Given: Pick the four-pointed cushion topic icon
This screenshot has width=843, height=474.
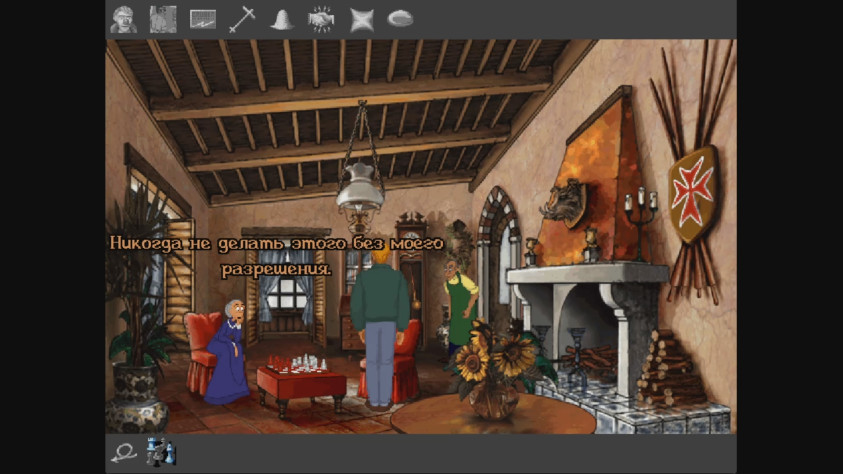Looking at the screenshot, I should pyautogui.click(x=361, y=20).
